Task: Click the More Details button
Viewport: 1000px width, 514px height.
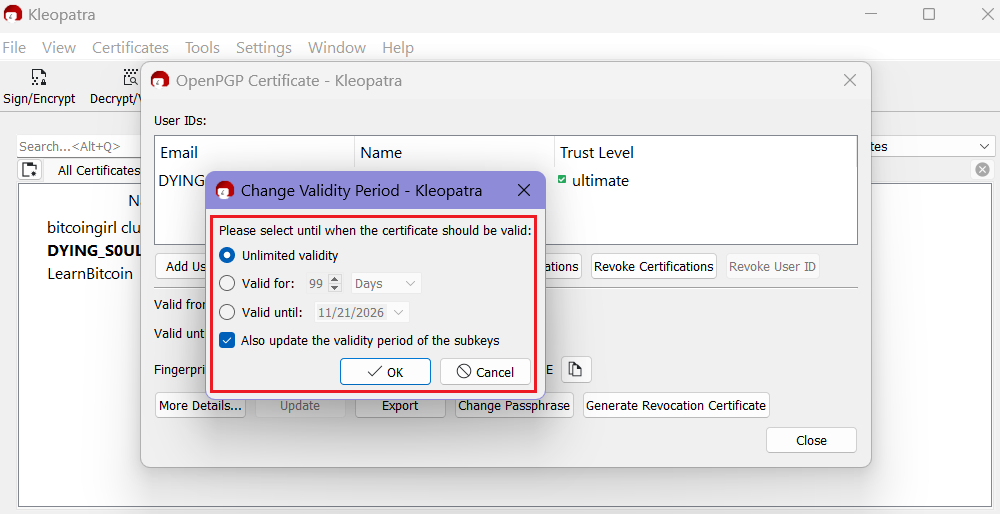Action: [x=200, y=406]
